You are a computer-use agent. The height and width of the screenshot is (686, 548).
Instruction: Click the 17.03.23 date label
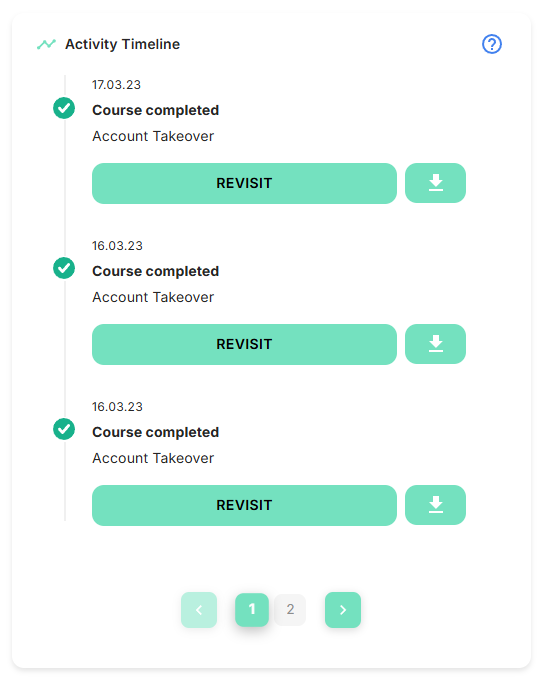116,85
